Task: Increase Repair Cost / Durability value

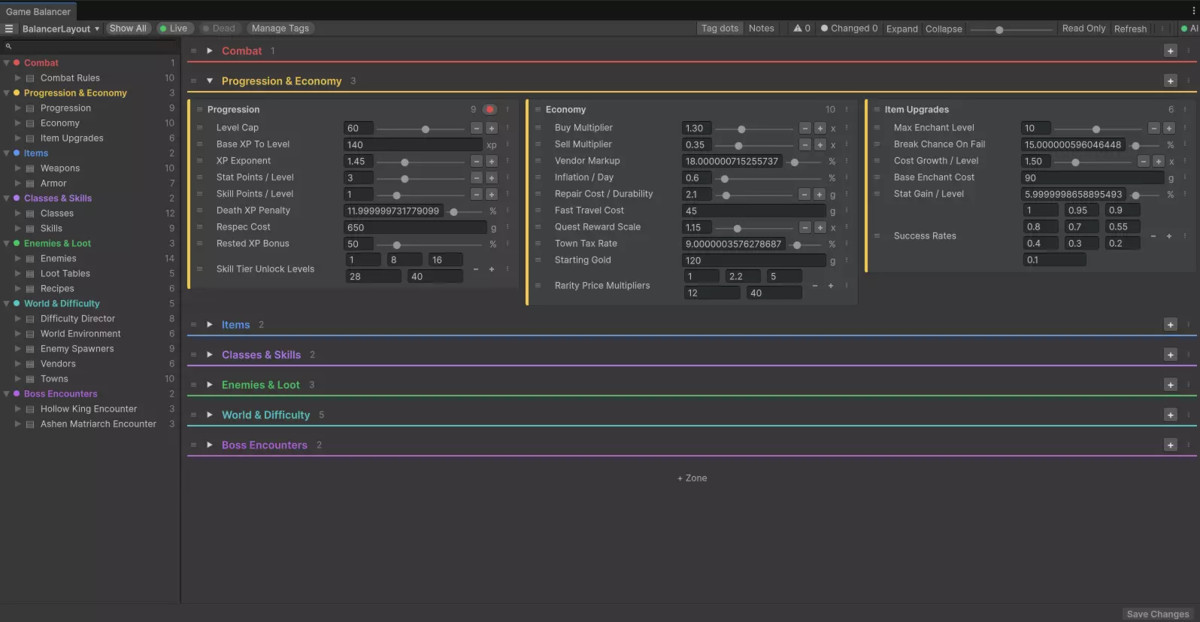Action: (820, 194)
